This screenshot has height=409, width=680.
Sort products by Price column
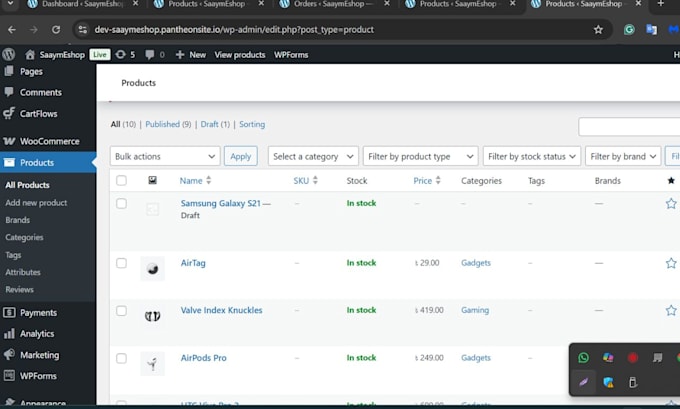point(427,180)
